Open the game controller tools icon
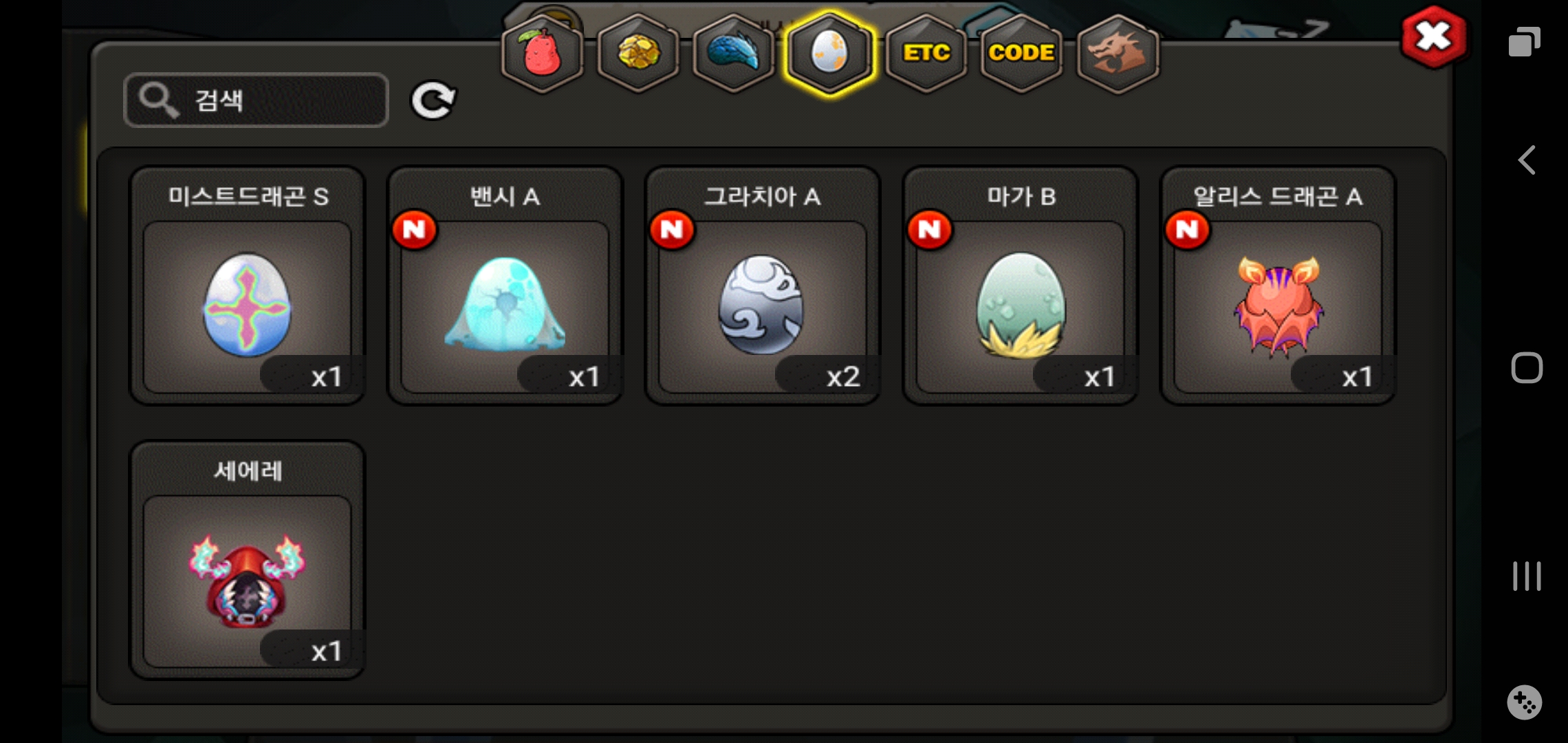The image size is (1568, 743). click(x=1525, y=702)
